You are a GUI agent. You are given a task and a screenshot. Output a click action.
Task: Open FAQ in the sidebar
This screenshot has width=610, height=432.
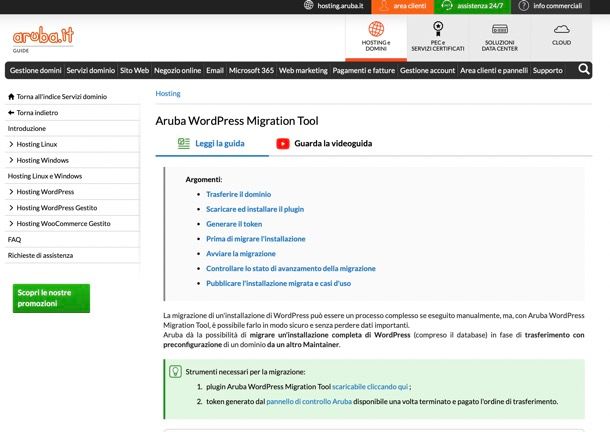[14, 239]
